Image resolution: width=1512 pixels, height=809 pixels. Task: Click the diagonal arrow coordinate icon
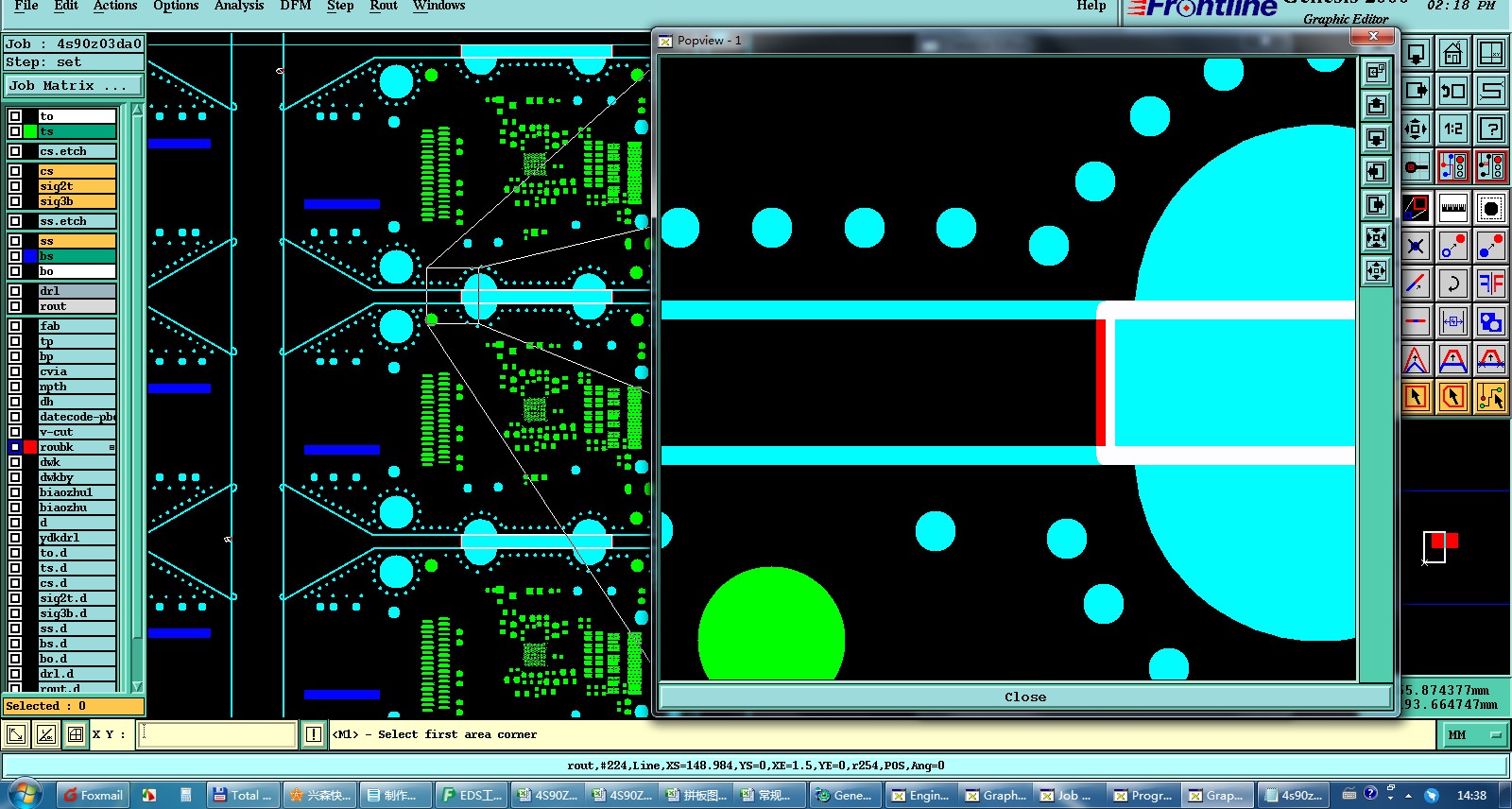[16, 734]
